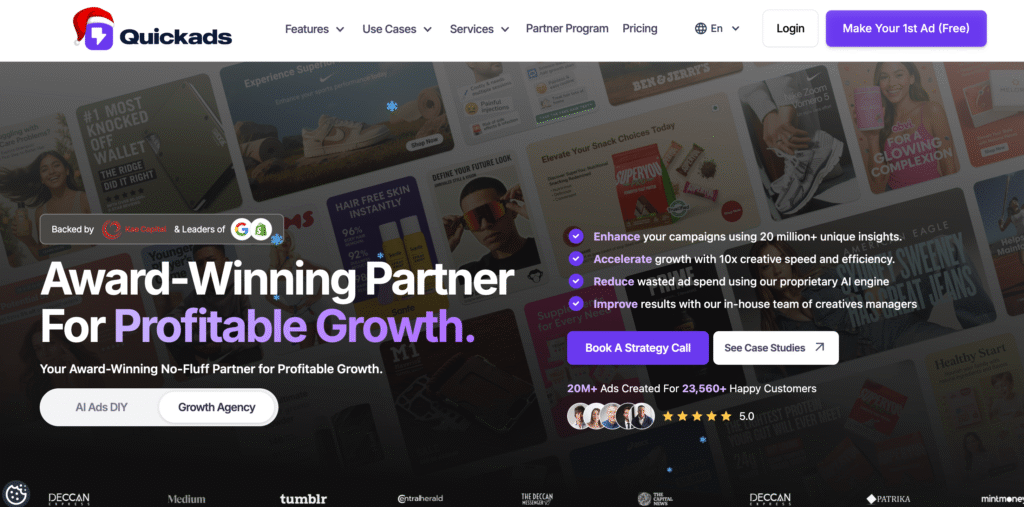Click Book A Strategy Call button
Screen dimensions: 1024x507
pyautogui.click(x=637, y=348)
